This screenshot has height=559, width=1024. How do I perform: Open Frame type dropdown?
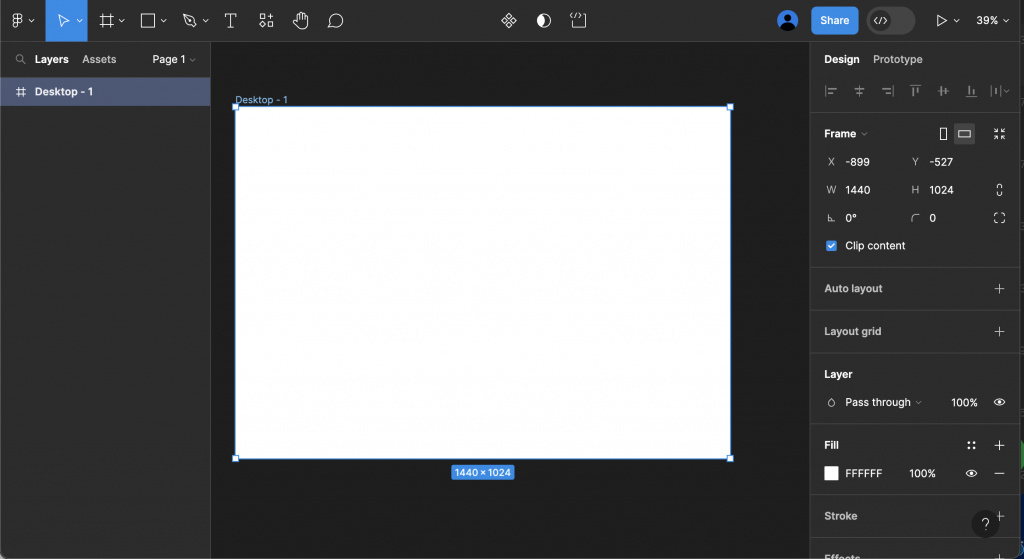tap(846, 134)
